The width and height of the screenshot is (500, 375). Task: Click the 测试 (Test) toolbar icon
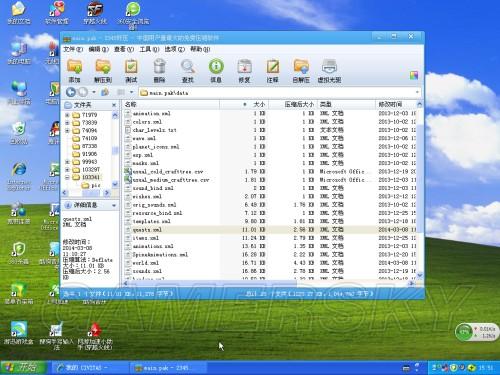tap(131, 70)
